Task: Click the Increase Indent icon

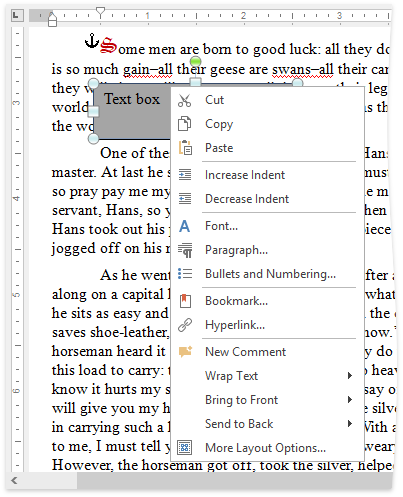Action: 185,175
